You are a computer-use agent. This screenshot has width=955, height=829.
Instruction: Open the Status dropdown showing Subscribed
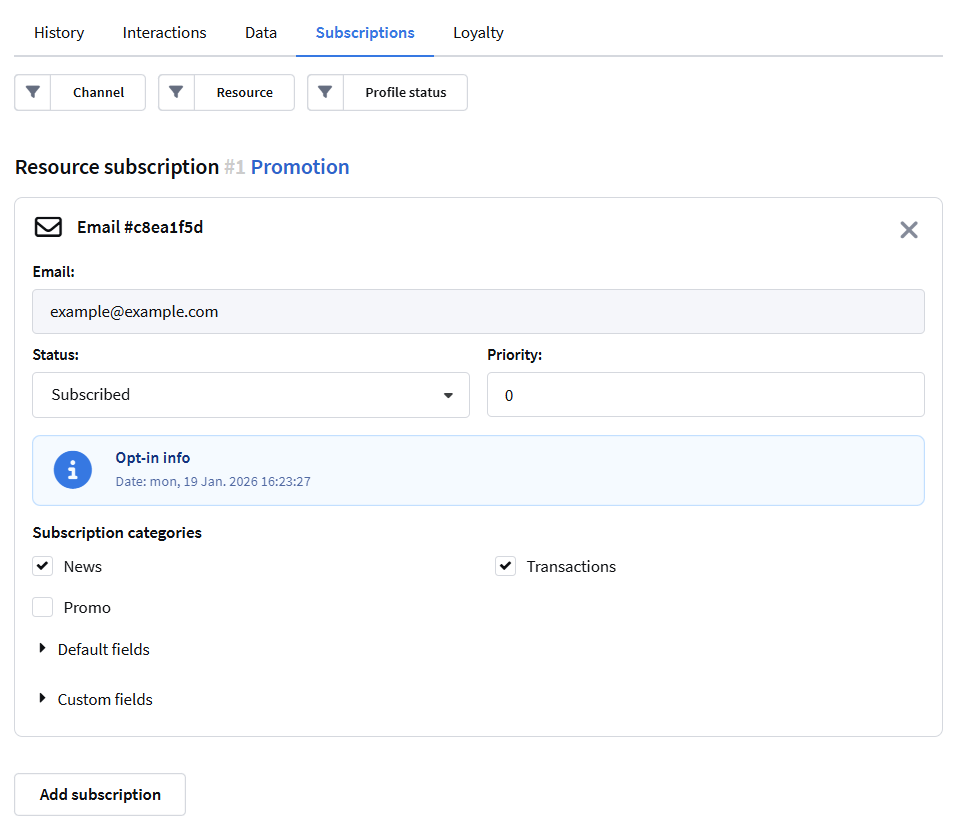click(x=250, y=395)
